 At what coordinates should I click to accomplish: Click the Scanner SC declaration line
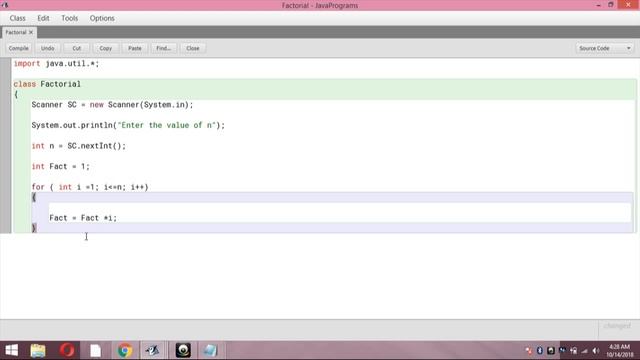(112, 105)
